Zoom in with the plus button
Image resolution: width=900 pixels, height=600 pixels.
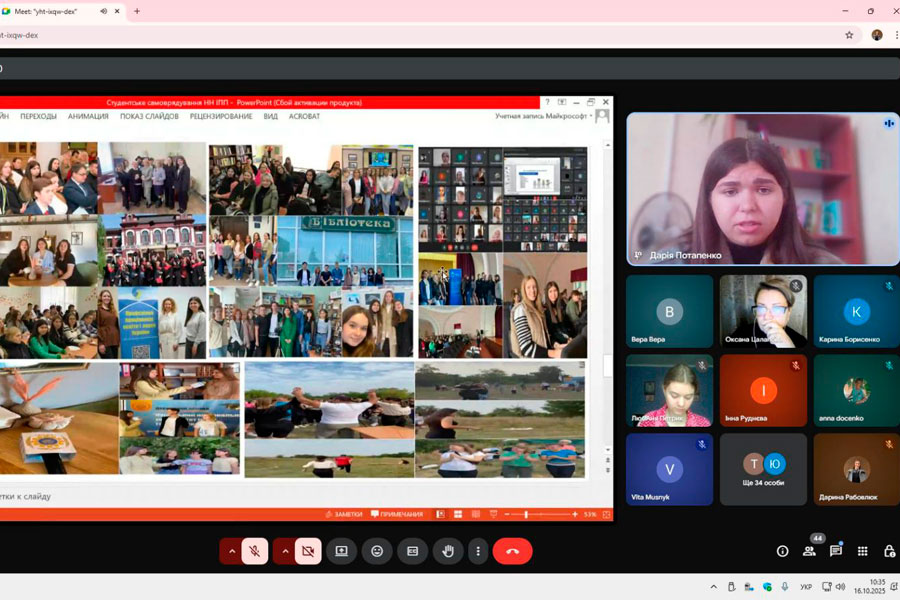575,514
